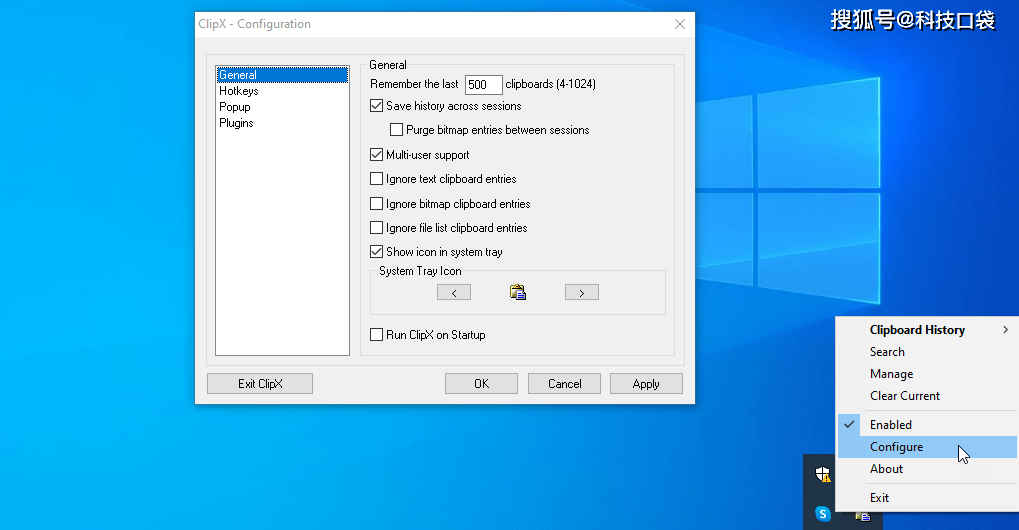Close the ClipX Configuration window

680,24
